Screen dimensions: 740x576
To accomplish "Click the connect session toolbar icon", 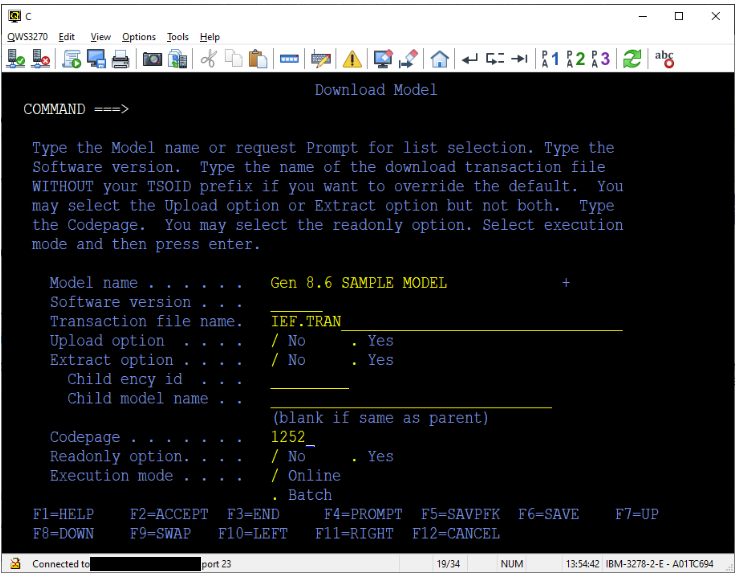I will (17, 59).
